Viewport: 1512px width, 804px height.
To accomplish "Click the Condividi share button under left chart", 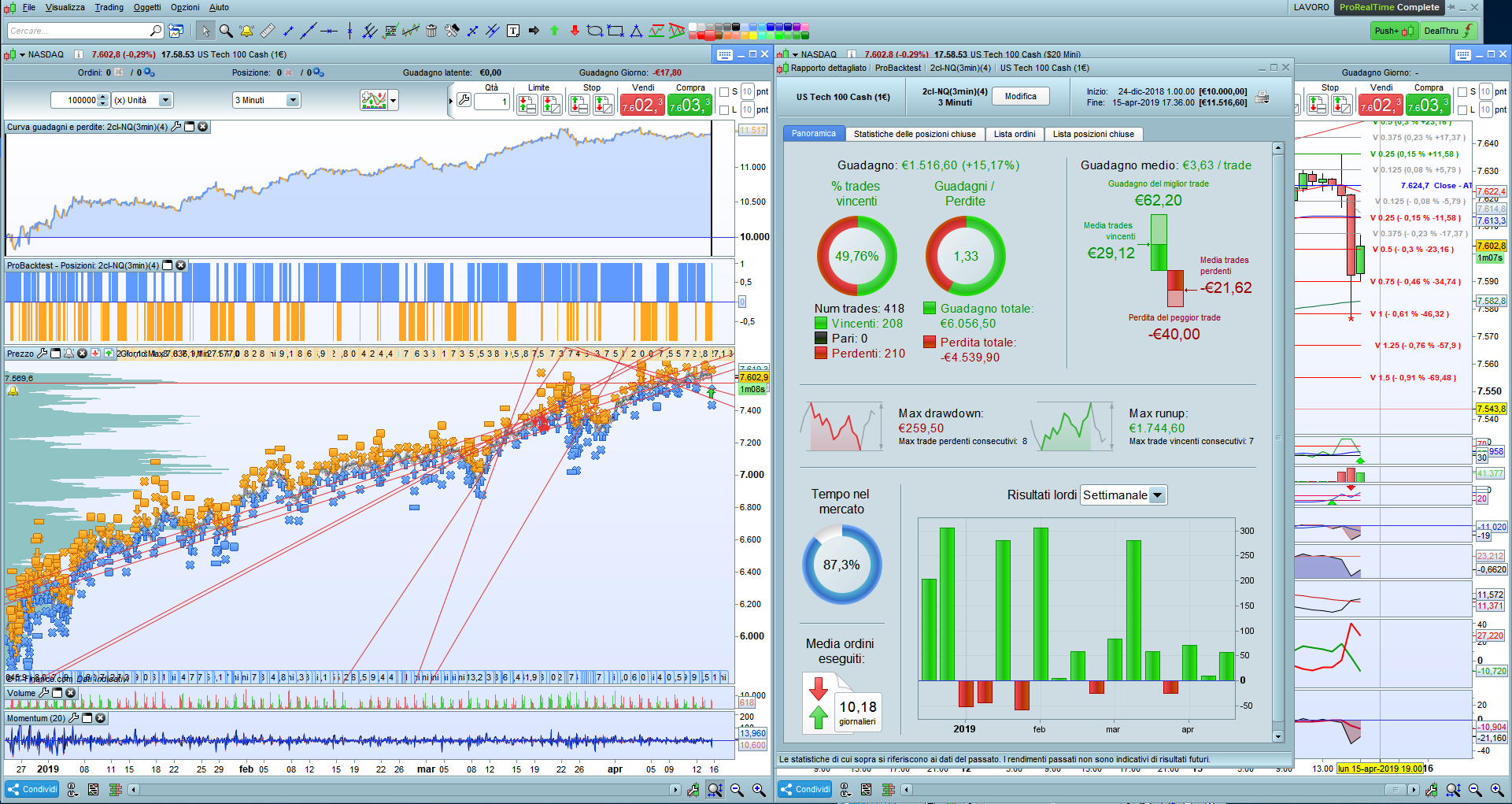I will pos(32,789).
